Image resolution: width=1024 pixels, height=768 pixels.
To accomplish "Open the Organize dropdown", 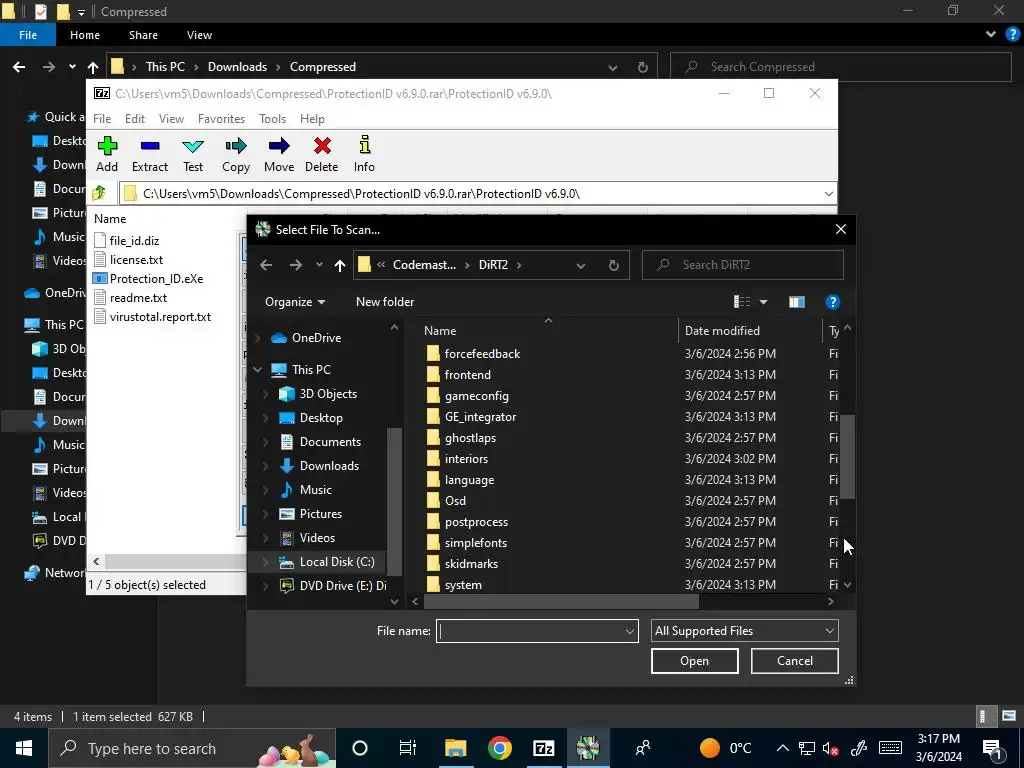I will 295,302.
